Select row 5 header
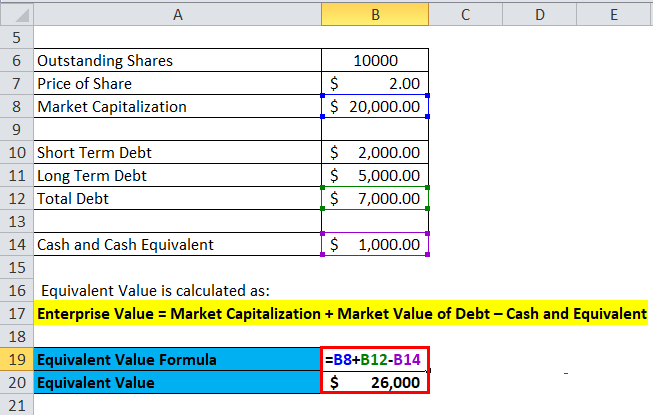 (17, 37)
